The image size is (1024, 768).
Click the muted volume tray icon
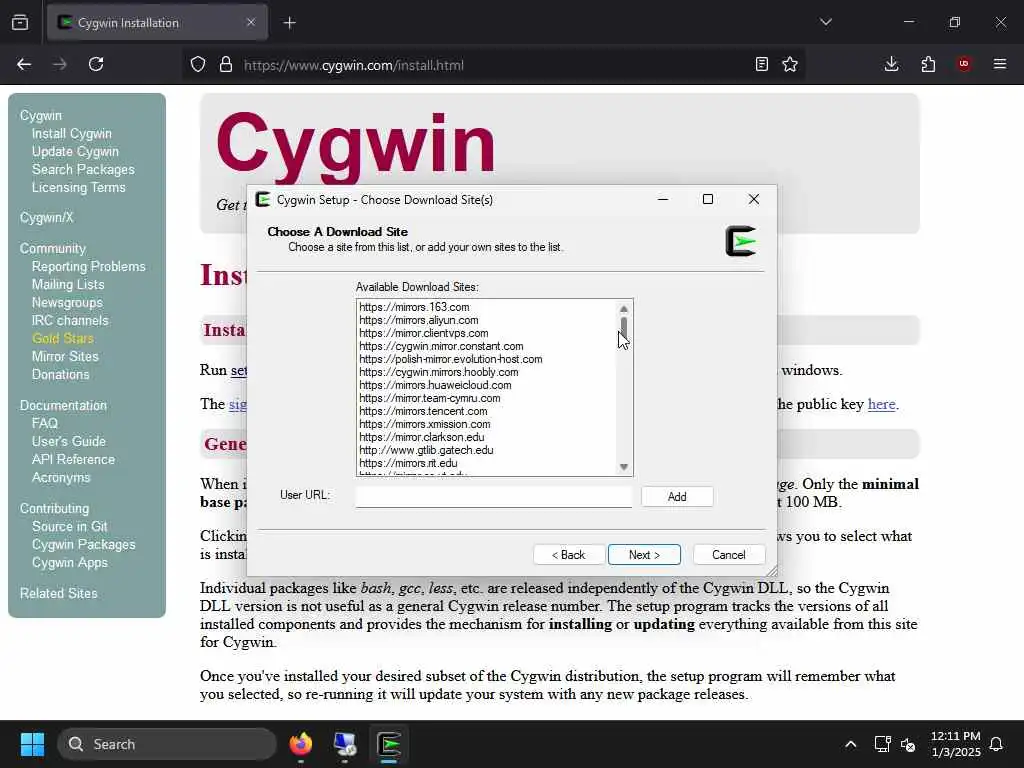(x=908, y=744)
